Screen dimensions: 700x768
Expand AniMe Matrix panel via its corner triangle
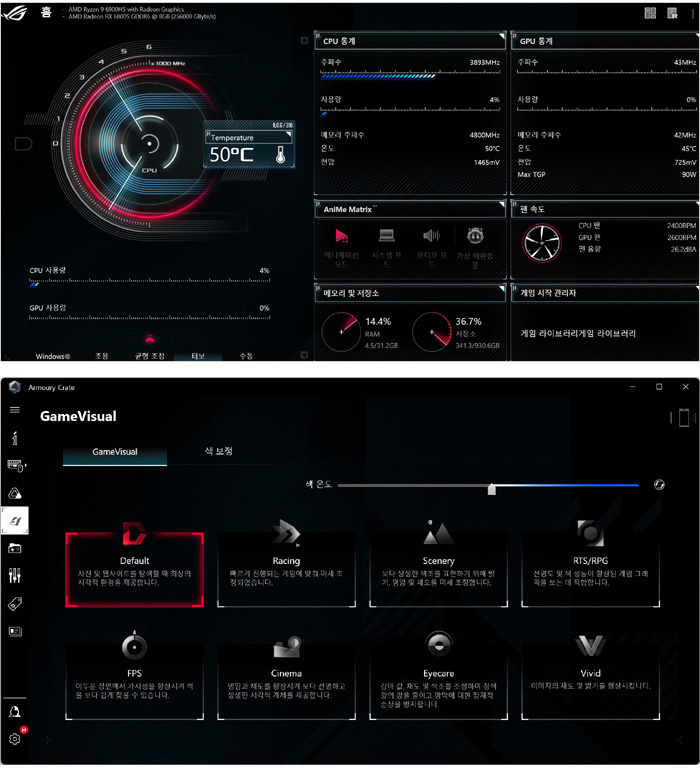pyautogui.click(x=502, y=204)
